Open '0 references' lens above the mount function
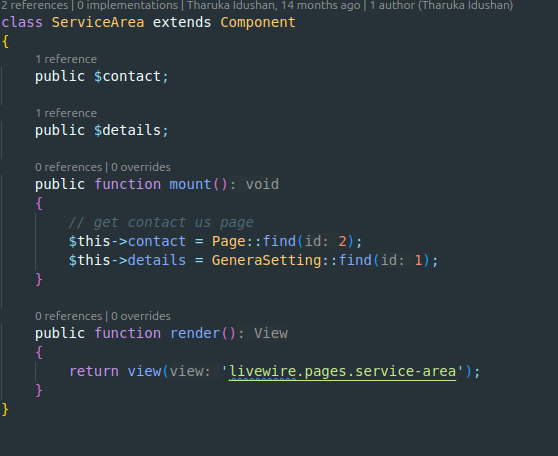The height and width of the screenshot is (456, 558). coord(69,167)
